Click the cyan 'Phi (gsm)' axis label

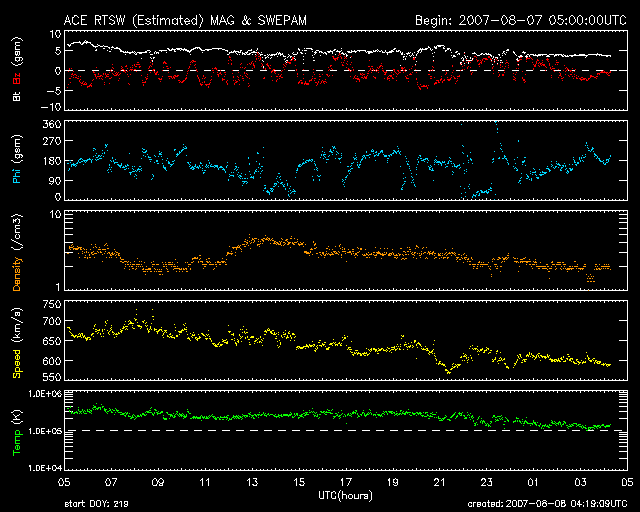pyautogui.click(x=17, y=159)
